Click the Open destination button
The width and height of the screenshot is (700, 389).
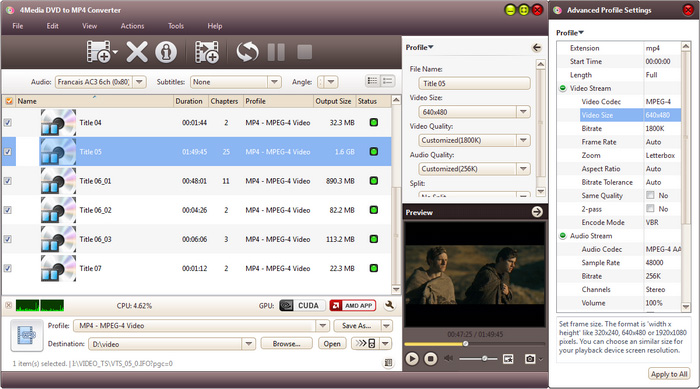pos(332,344)
